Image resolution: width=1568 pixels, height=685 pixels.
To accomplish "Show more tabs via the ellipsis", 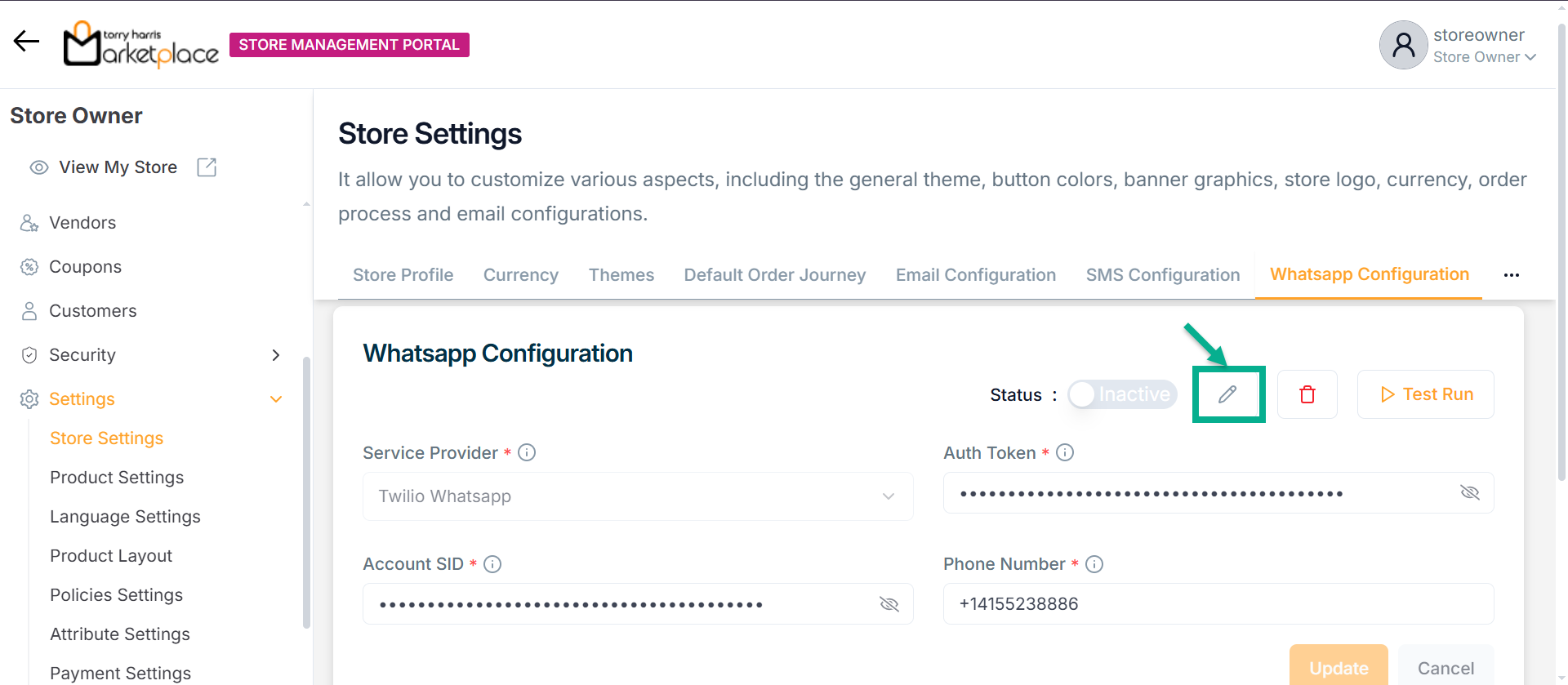I will (x=1511, y=275).
